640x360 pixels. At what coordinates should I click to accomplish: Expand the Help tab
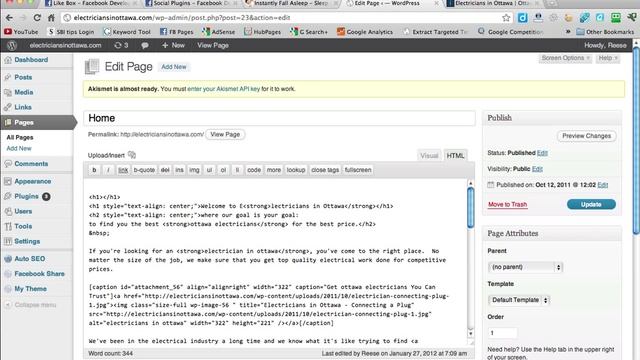point(608,58)
